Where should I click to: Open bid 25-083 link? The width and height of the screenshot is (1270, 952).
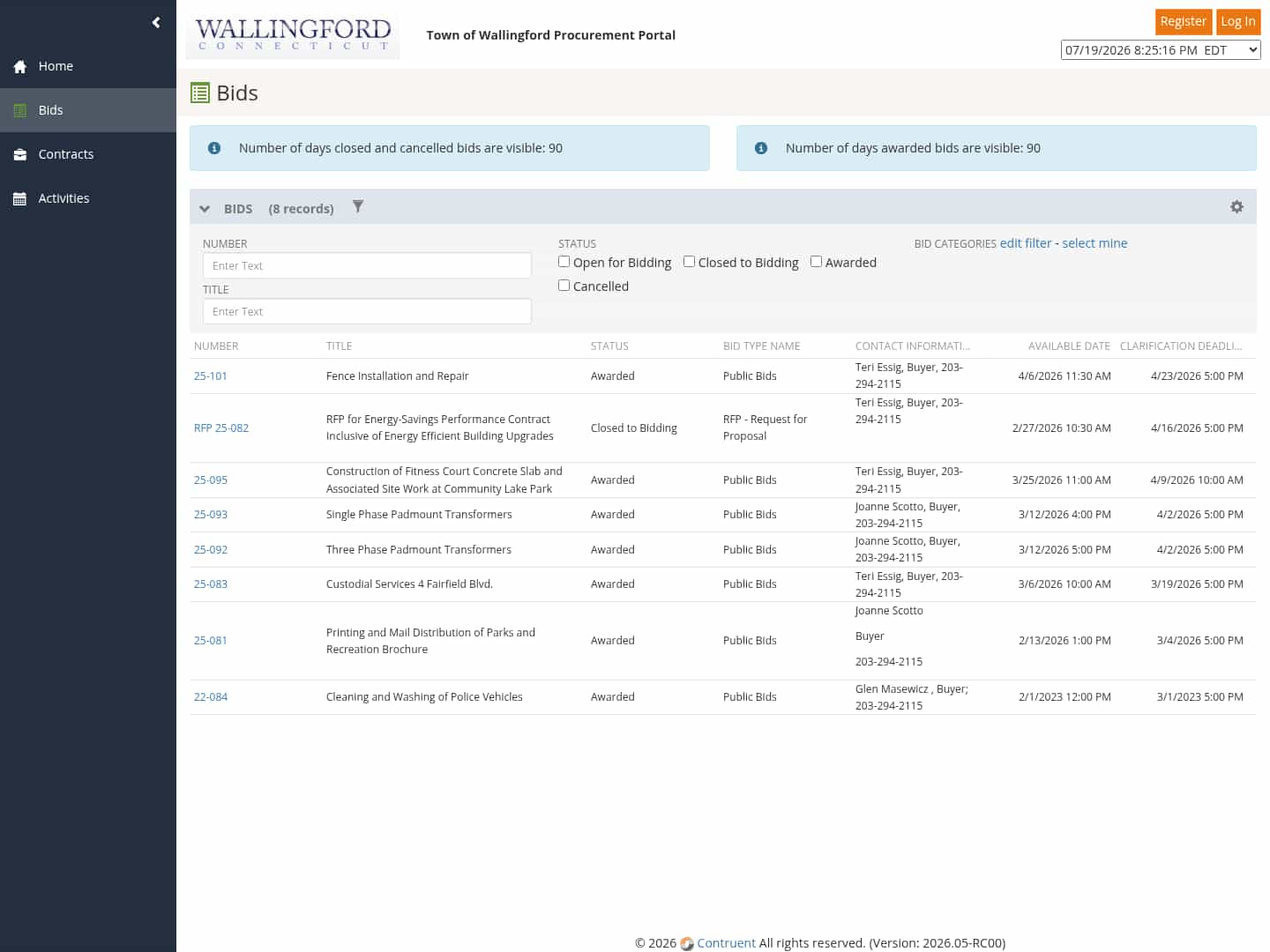pos(211,584)
